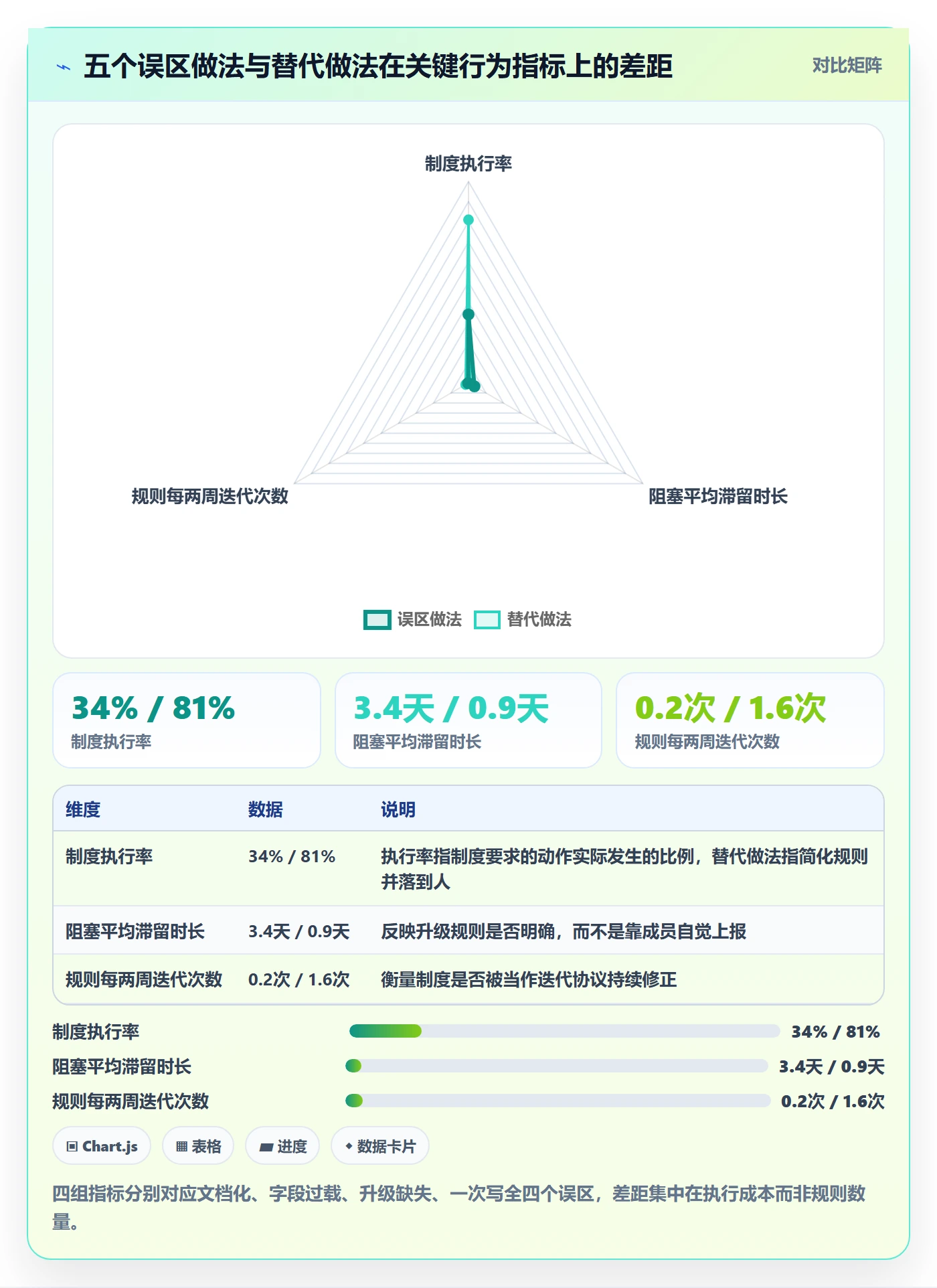Viewport: 937px width, 1288px height.
Task: Select the 进度 chip
Action: [x=282, y=1146]
